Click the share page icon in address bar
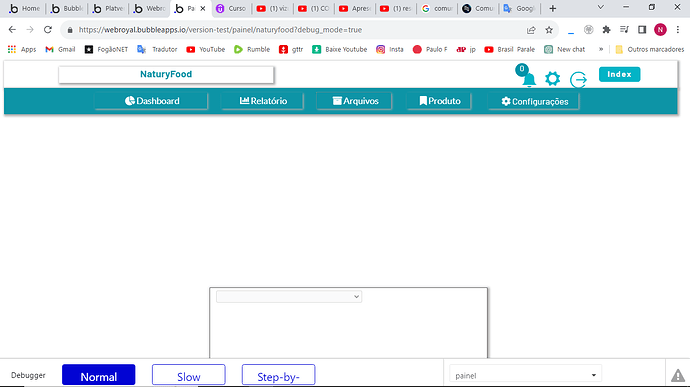 (x=531, y=30)
